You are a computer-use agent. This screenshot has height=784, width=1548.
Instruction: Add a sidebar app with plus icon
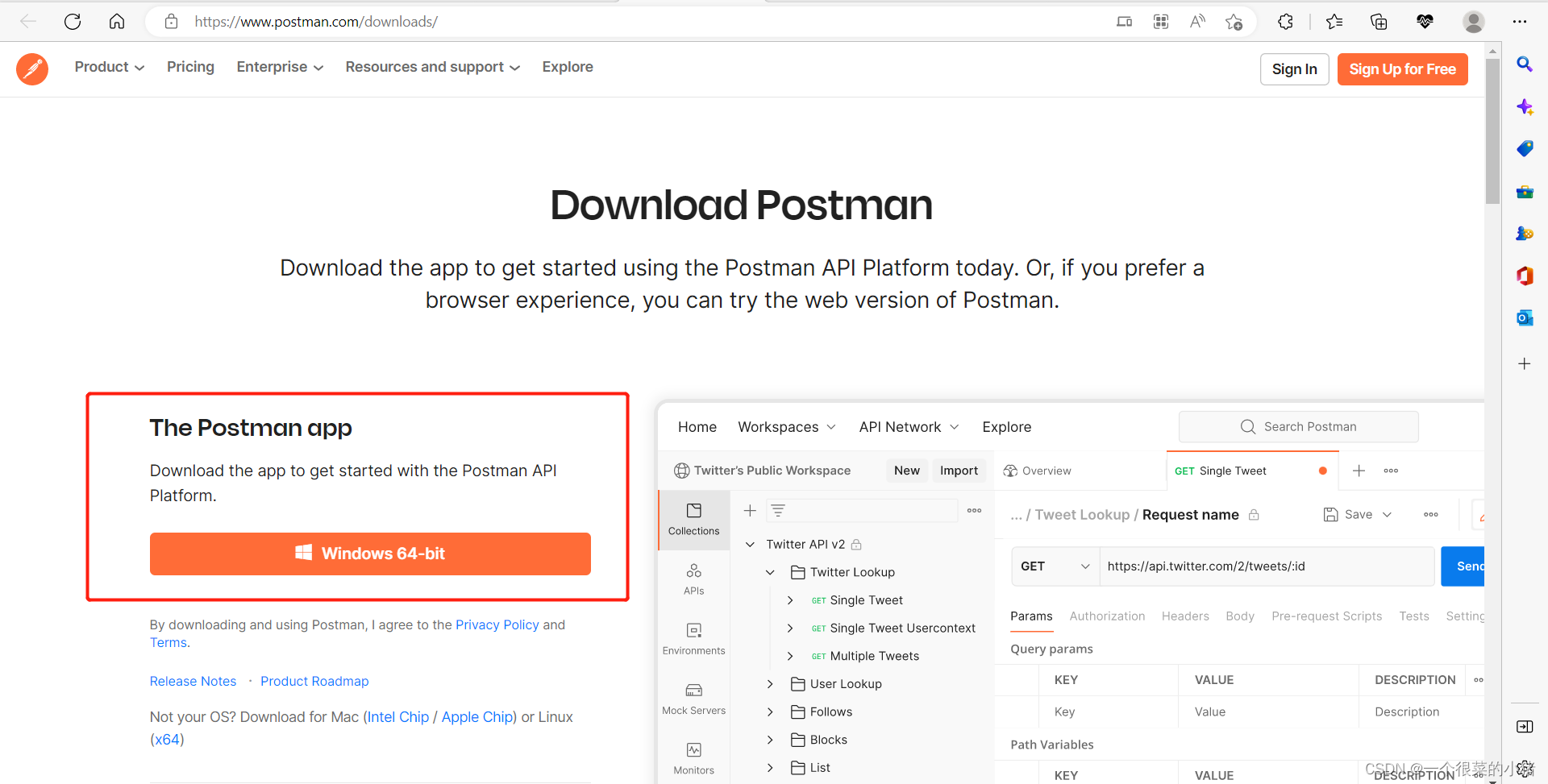1525,363
